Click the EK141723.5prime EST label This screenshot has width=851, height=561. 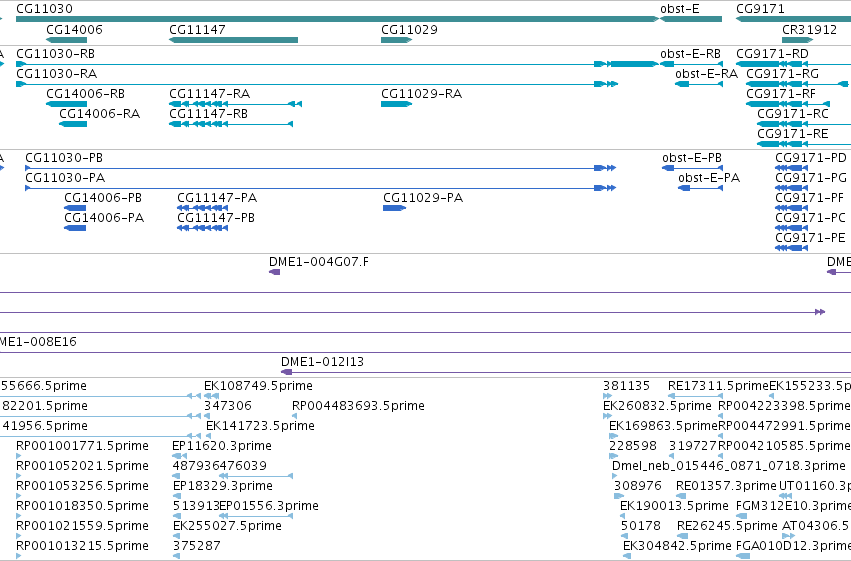(261, 426)
